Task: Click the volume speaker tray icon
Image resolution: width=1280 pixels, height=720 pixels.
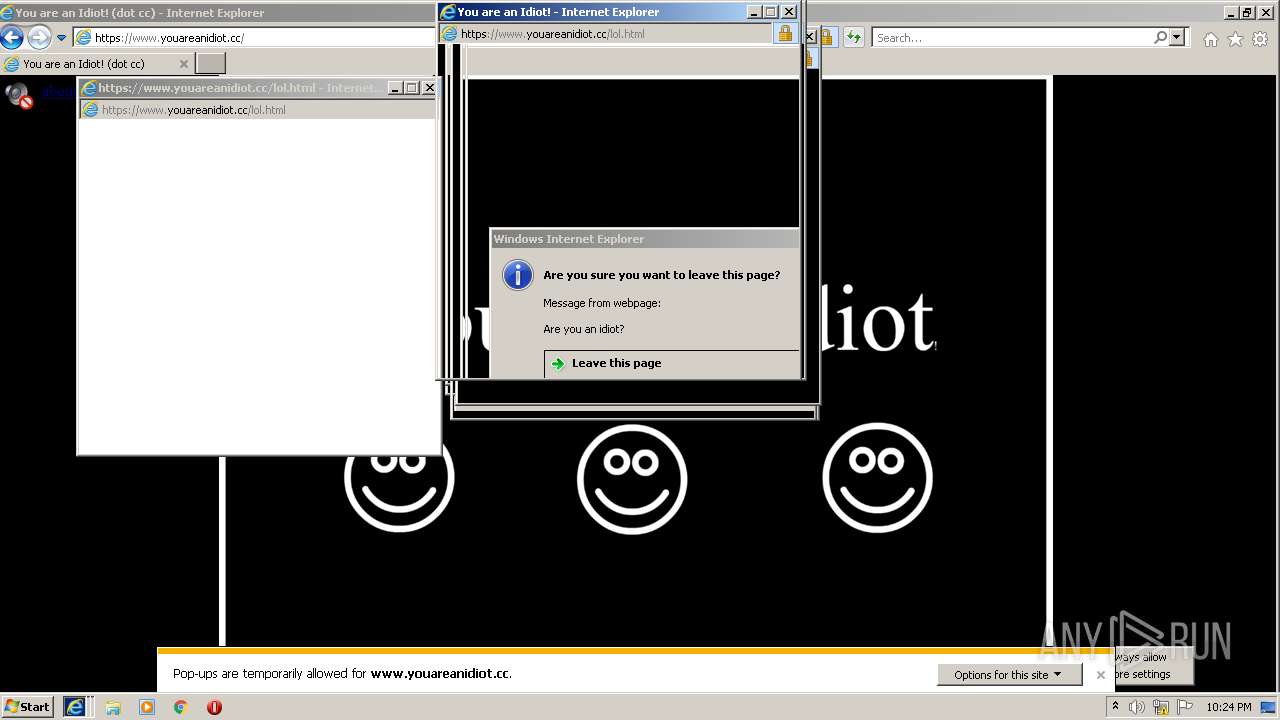Action: pos(1137,707)
